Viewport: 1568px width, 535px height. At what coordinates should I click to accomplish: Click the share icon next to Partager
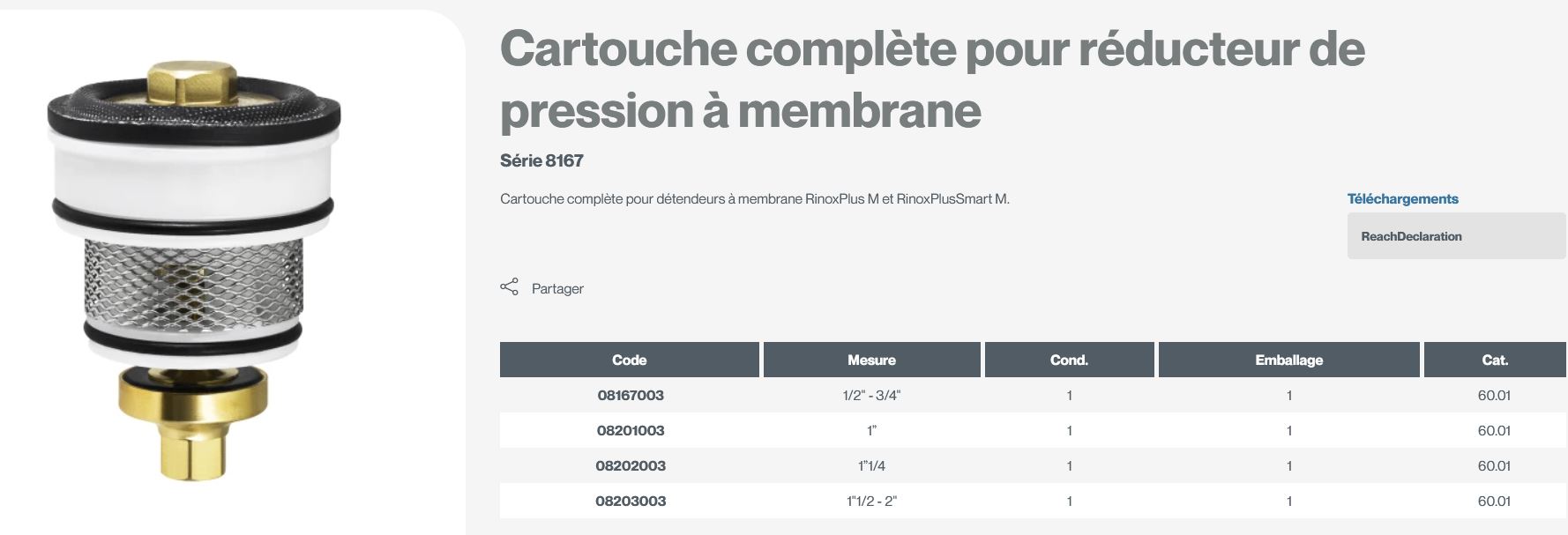tap(509, 287)
